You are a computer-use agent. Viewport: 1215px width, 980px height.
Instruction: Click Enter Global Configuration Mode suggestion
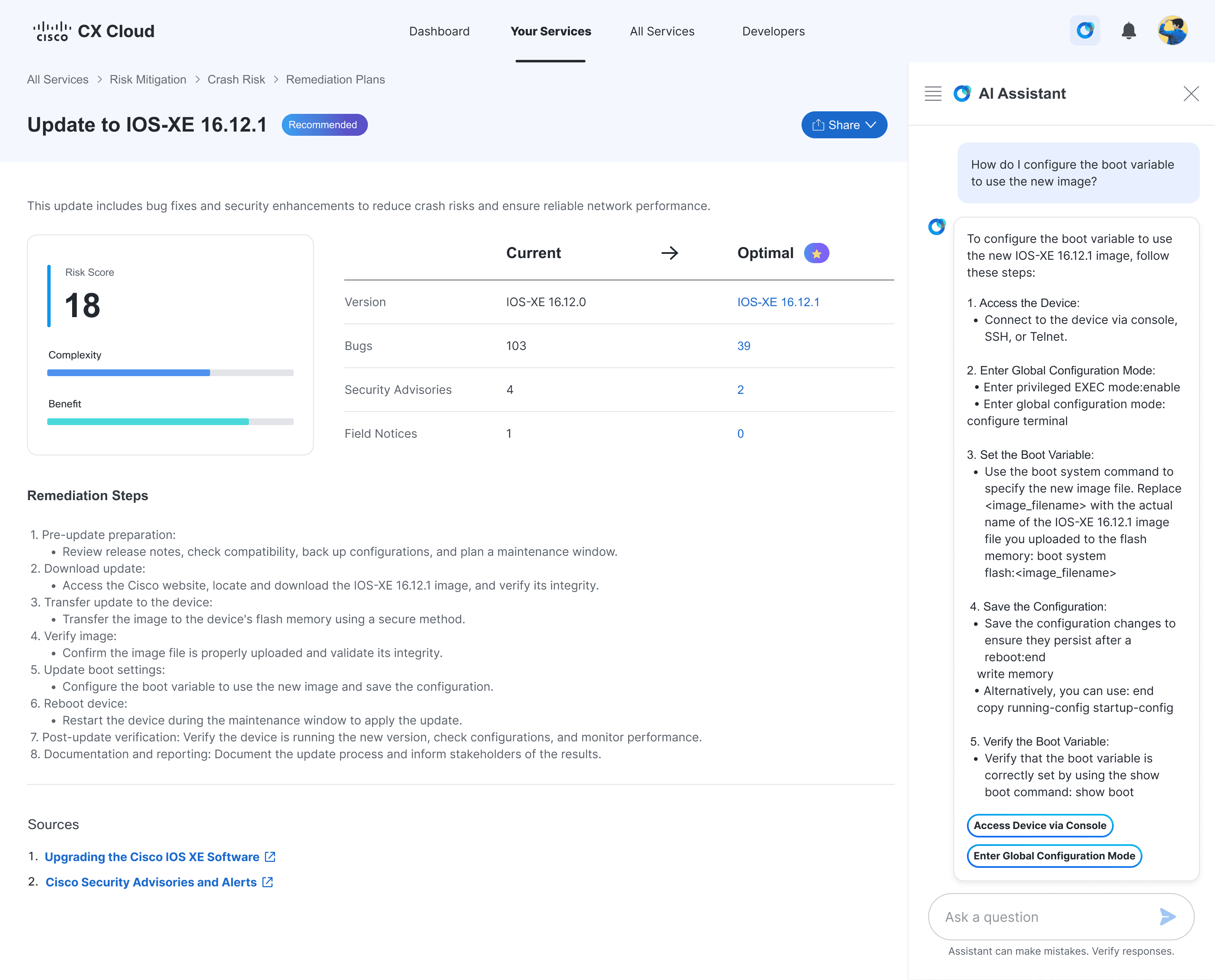[1053, 856]
